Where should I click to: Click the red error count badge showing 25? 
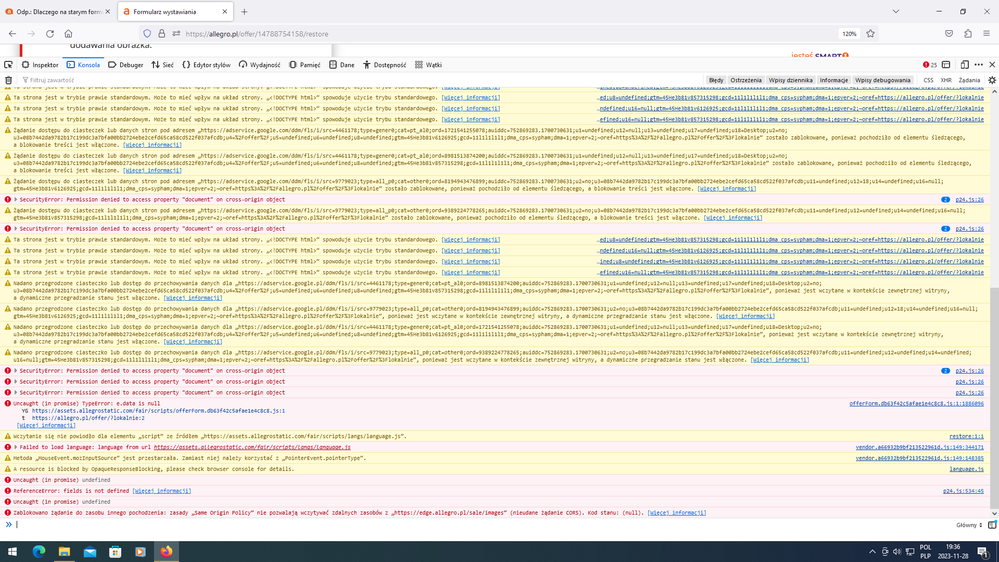point(930,64)
